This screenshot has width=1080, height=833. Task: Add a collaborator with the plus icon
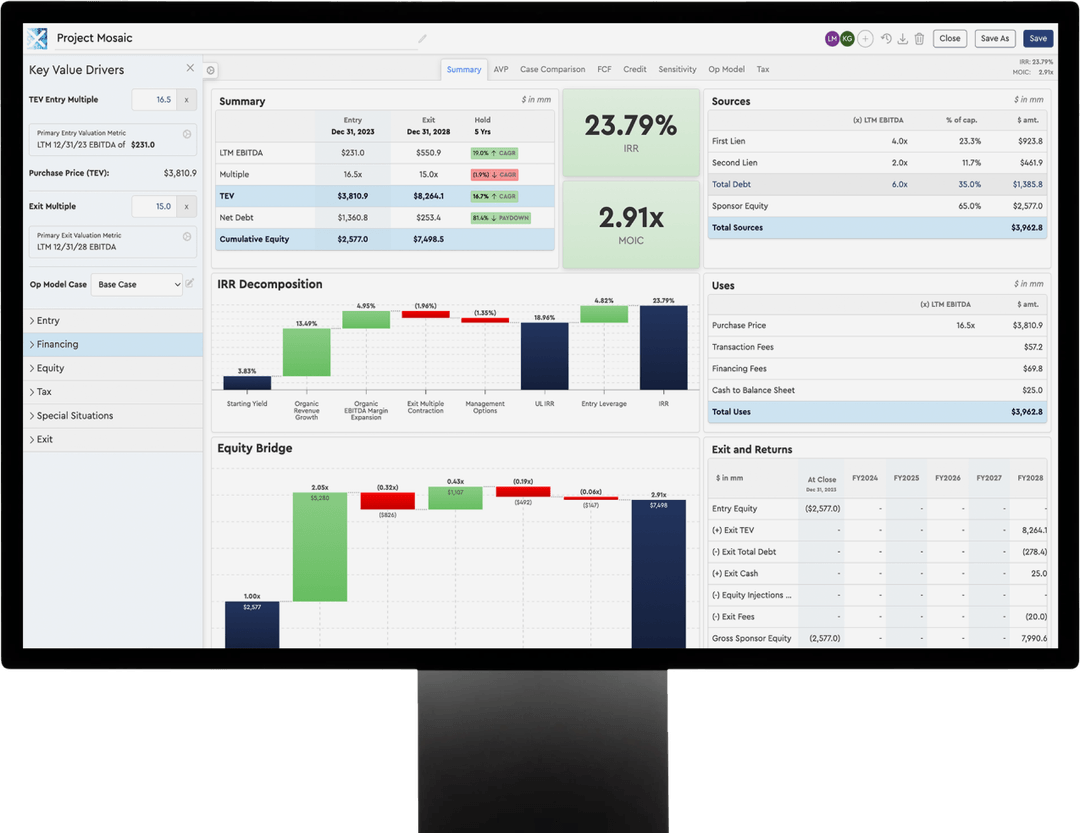pos(866,39)
